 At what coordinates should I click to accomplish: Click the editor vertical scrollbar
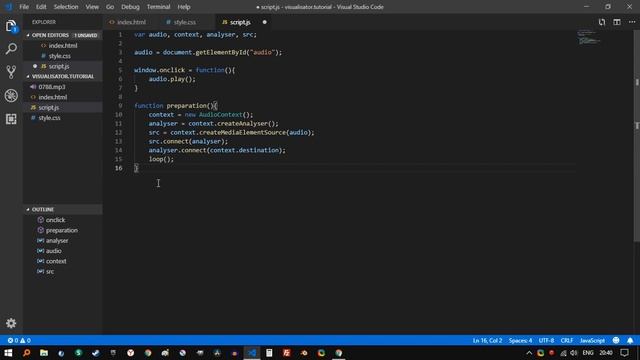tap(637, 136)
